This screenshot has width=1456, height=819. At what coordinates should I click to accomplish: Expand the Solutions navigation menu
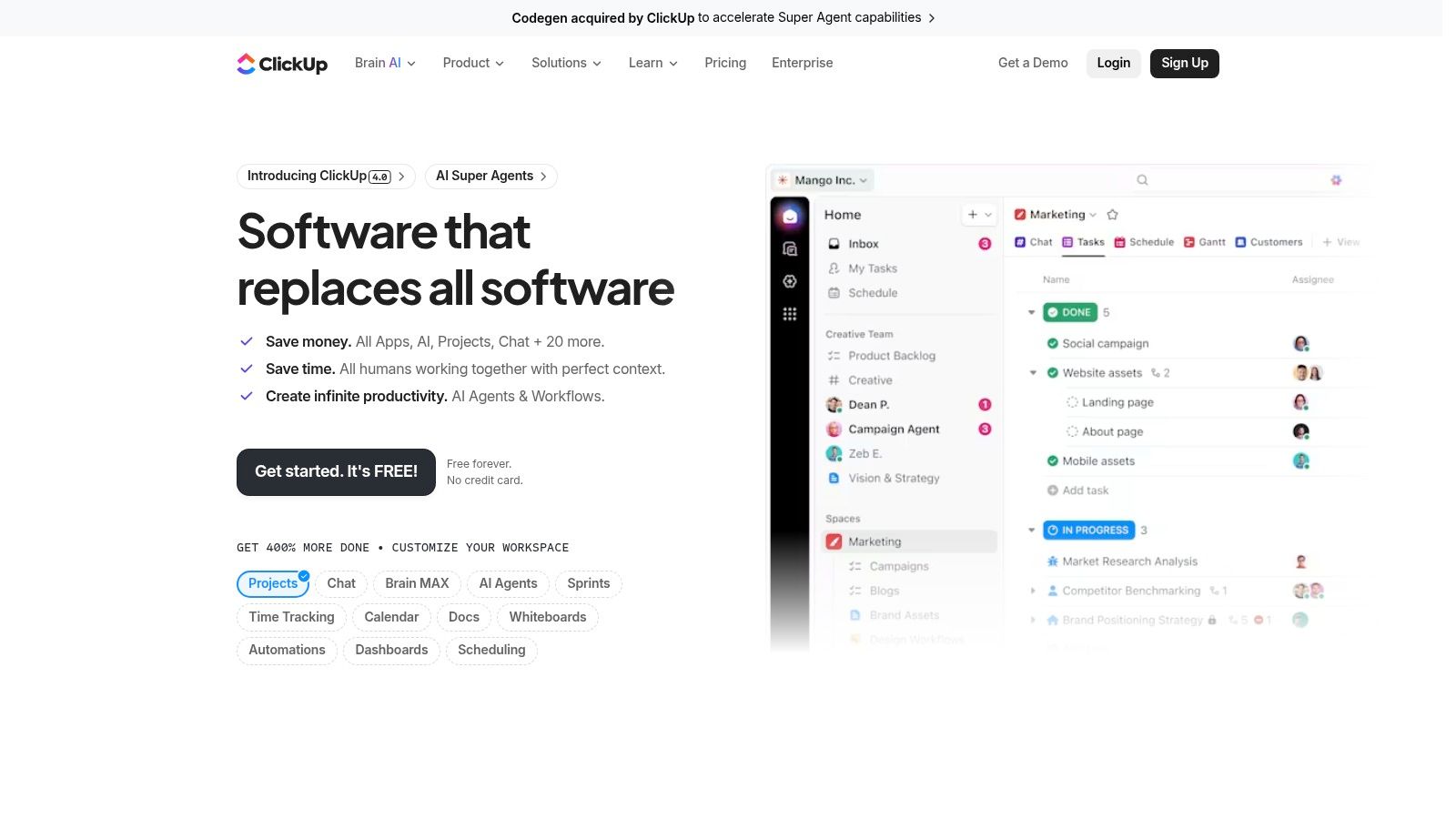[x=566, y=63]
